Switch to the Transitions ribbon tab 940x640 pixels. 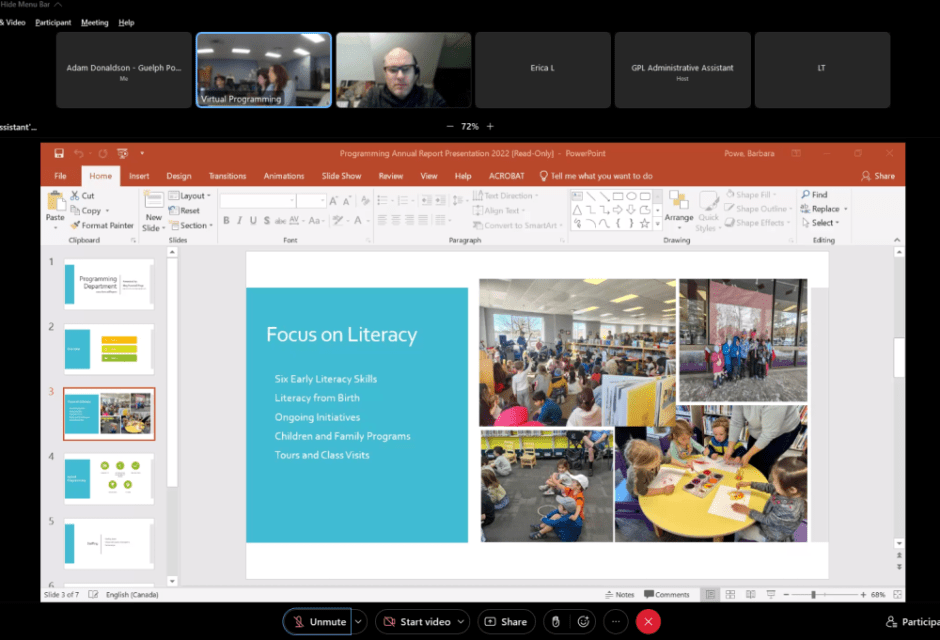pyautogui.click(x=227, y=176)
